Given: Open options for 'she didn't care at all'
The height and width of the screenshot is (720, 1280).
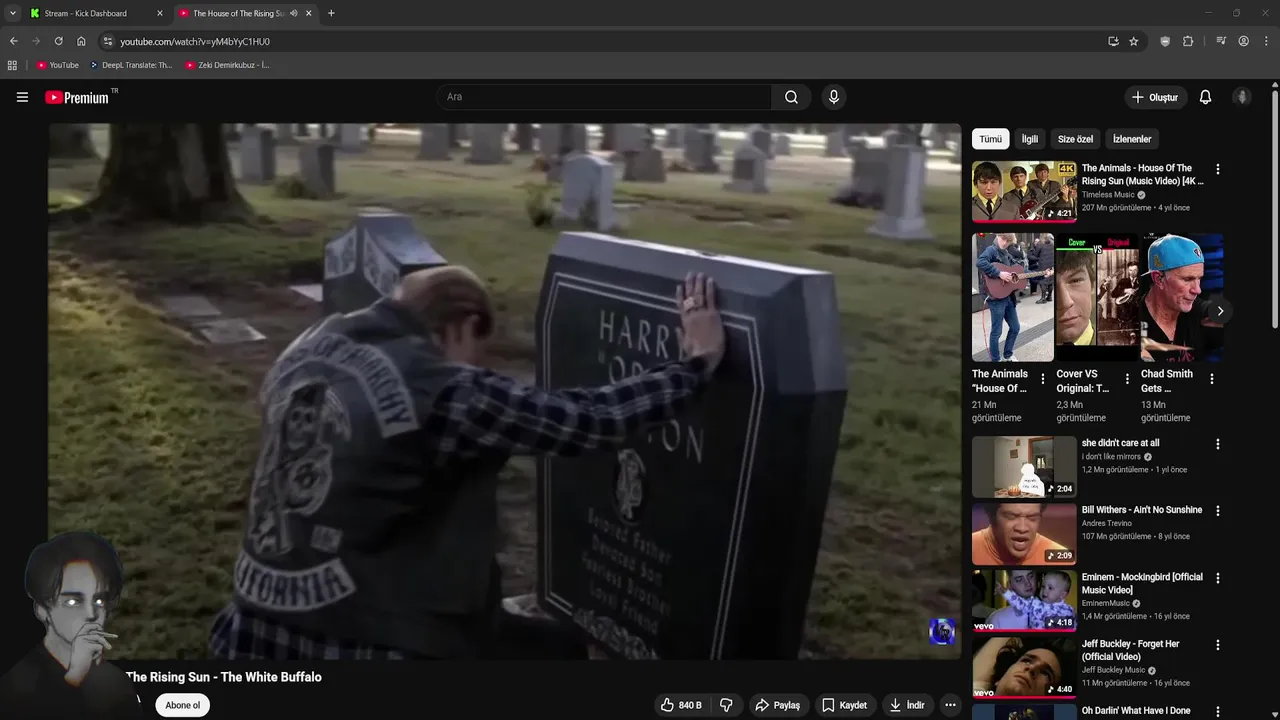Looking at the screenshot, I should [x=1217, y=444].
